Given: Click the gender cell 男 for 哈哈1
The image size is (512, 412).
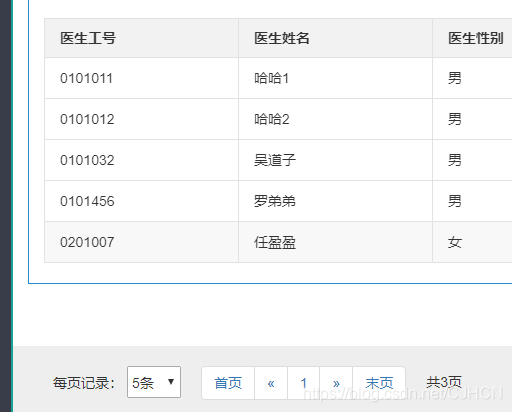Looking at the screenshot, I should (472, 78).
